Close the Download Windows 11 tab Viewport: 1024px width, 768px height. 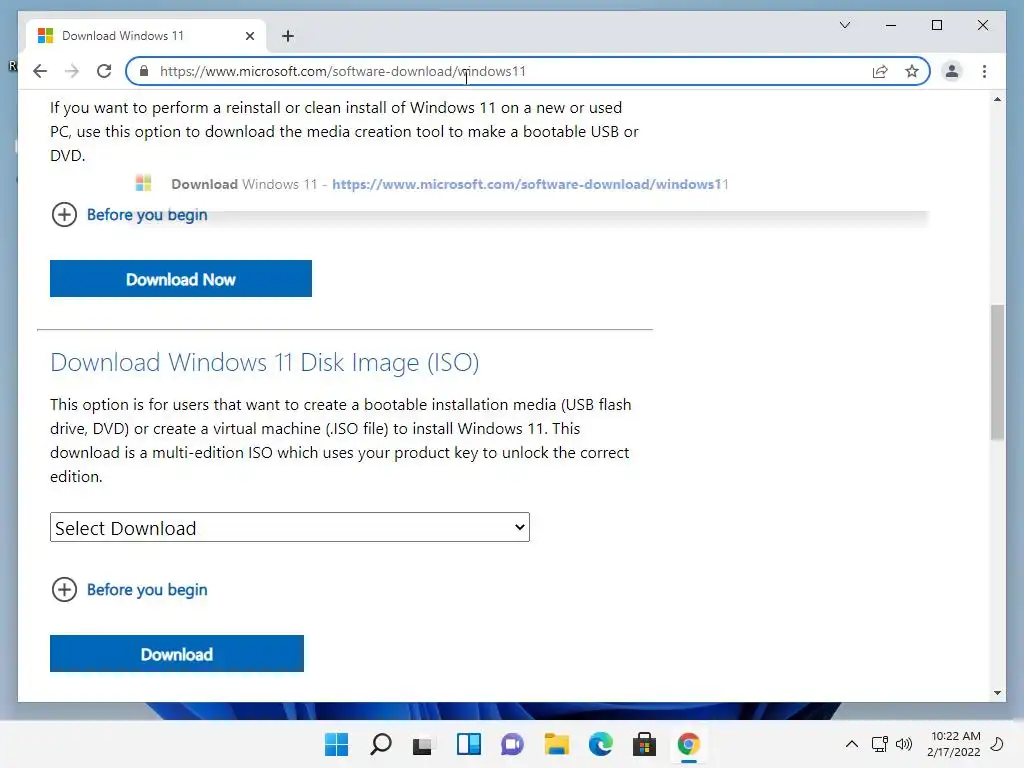249,36
